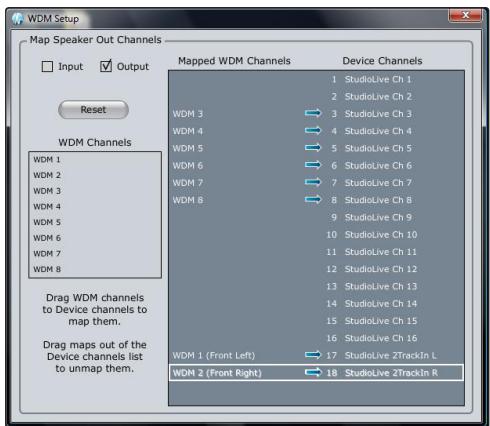Select WDM 4 in WDM Channels list
Image resolution: width=490 pixels, height=426 pixels.
(x=95, y=207)
